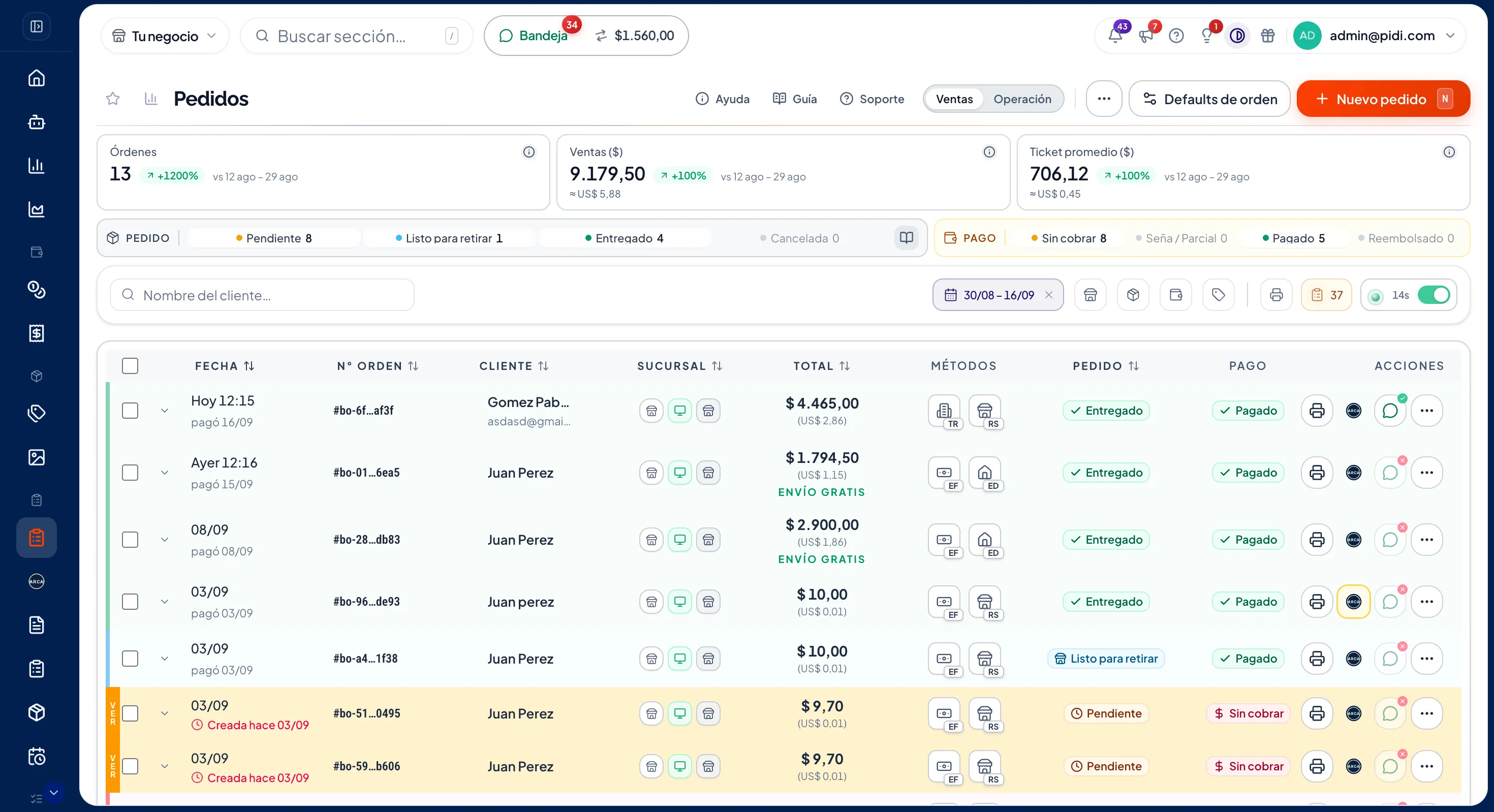1494x812 pixels.
Task: Open the tag filter icon
Action: click(x=1219, y=295)
